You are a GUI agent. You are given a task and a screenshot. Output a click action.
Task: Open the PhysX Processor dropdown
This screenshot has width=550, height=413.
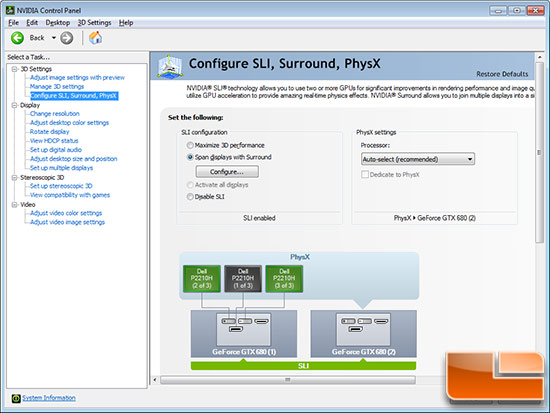click(x=418, y=159)
